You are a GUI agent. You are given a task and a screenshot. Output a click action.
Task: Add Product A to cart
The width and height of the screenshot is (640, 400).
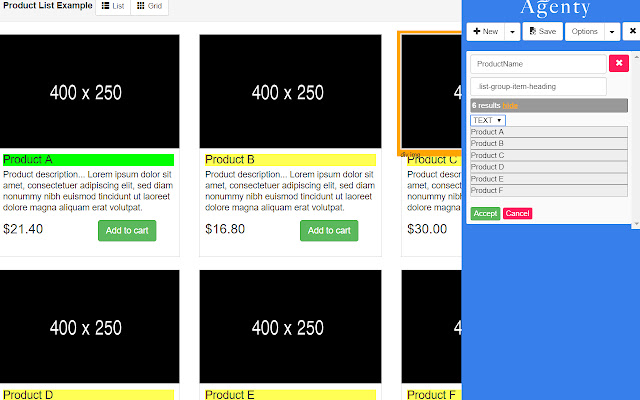click(127, 231)
